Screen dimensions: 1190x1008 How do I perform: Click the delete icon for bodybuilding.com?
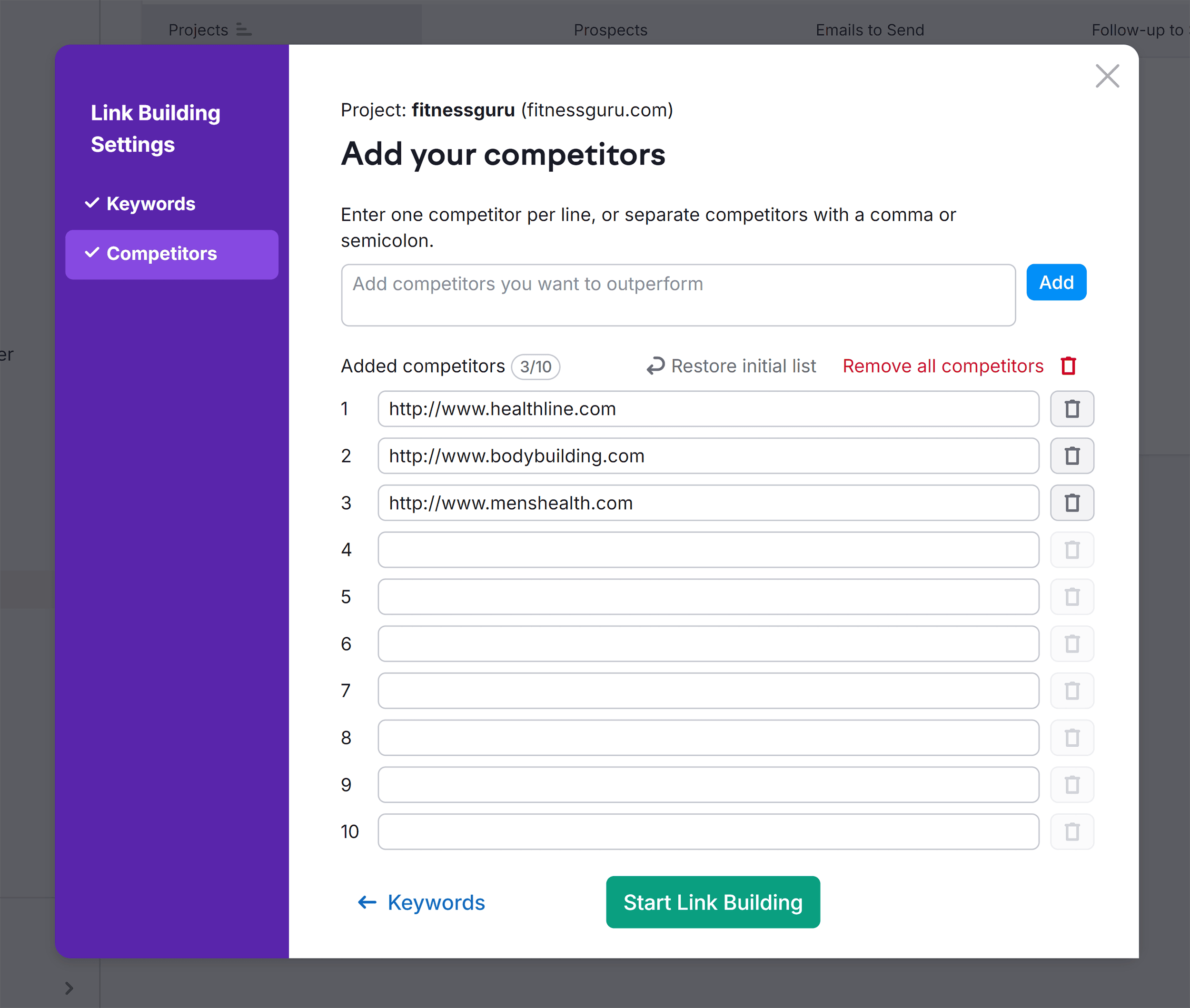tap(1072, 455)
